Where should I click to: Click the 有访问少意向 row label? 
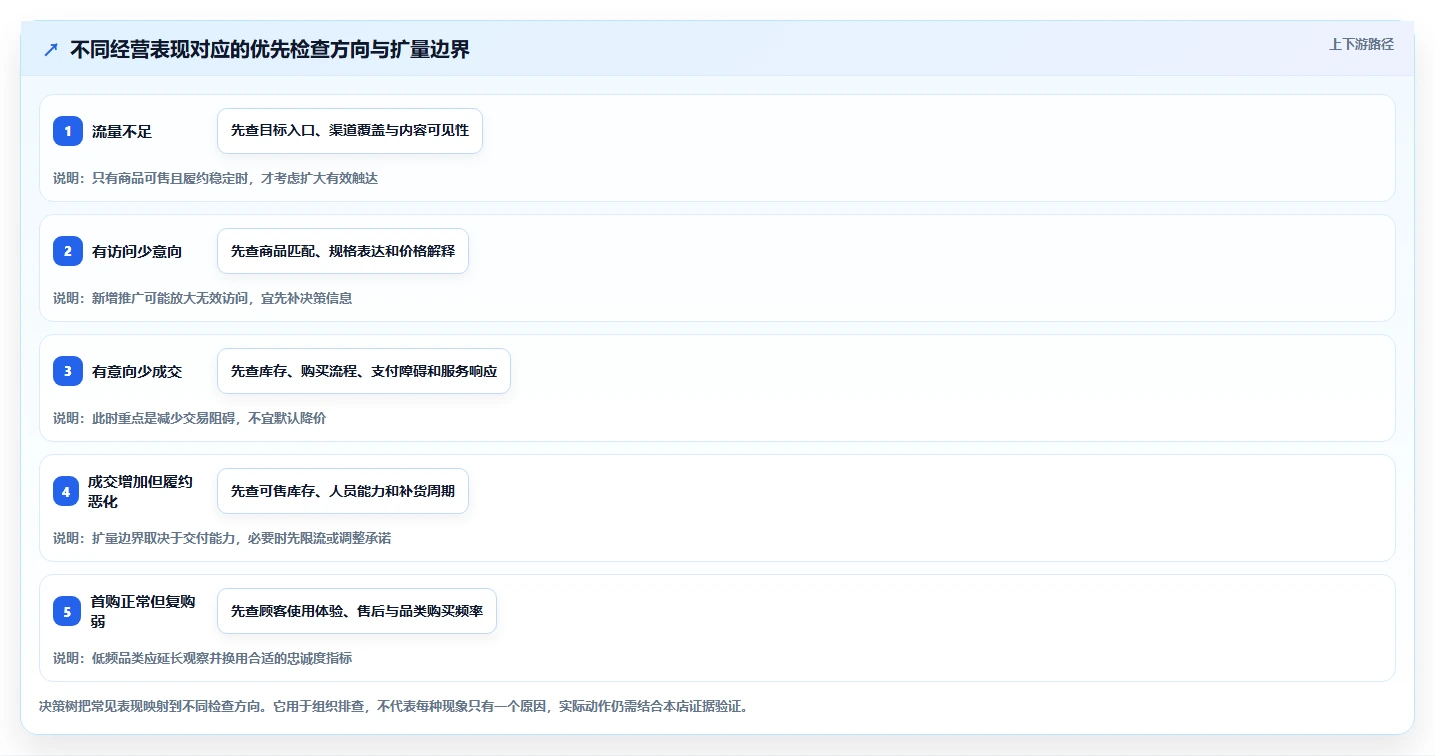tap(137, 251)
